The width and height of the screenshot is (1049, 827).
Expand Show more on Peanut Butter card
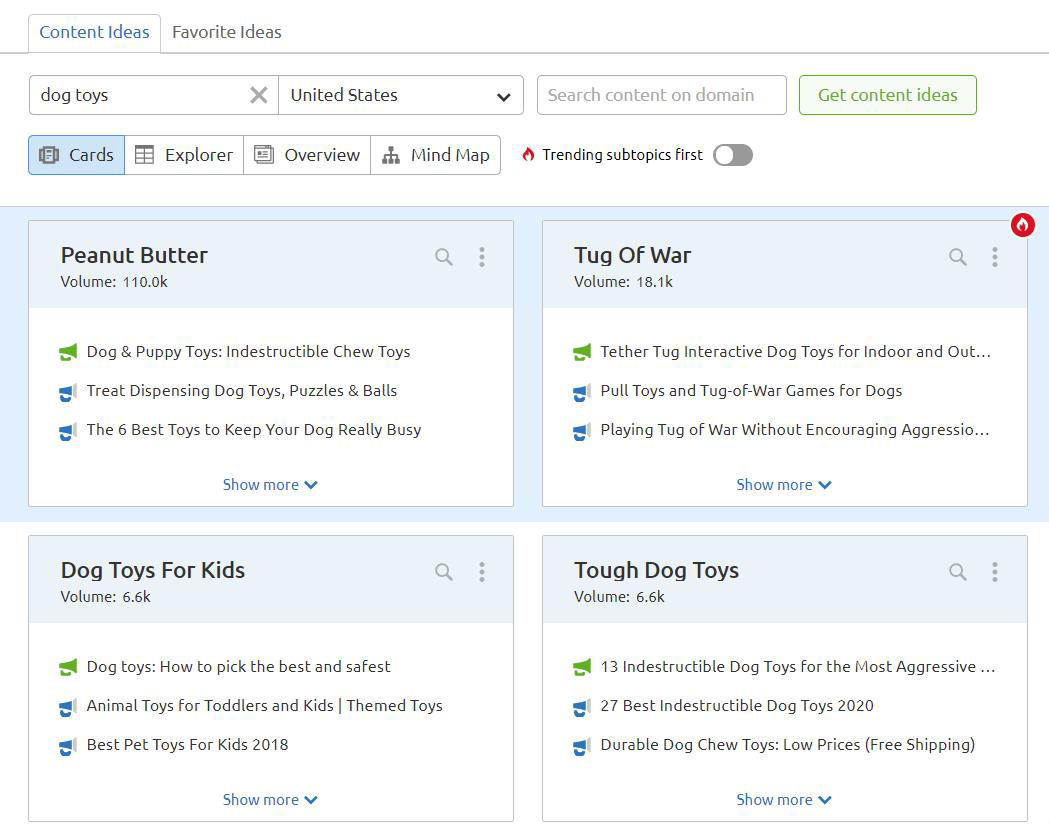pyautogui.click(x=270, y=485)
